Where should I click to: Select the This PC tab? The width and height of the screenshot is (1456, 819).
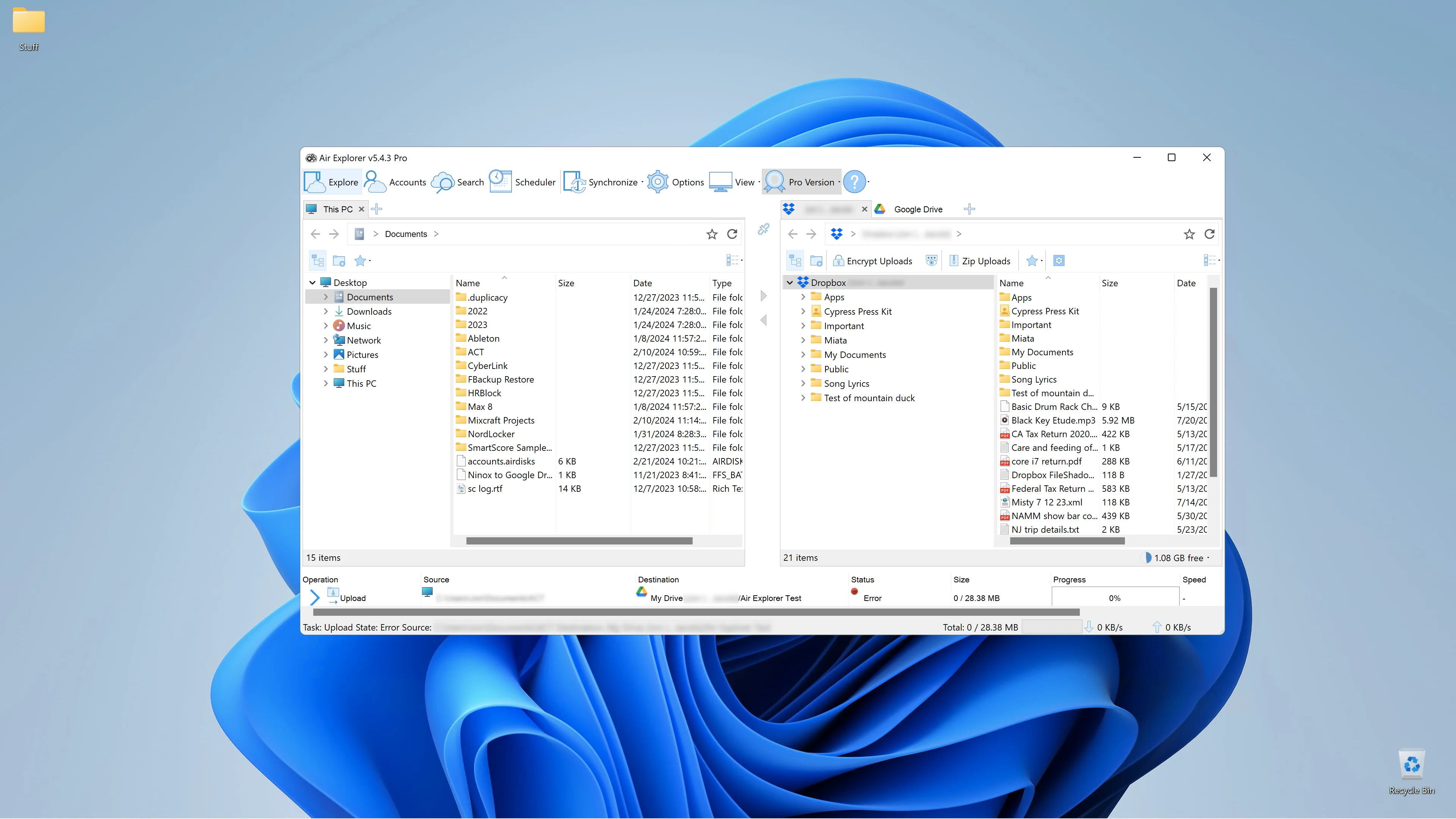point(337,209)
